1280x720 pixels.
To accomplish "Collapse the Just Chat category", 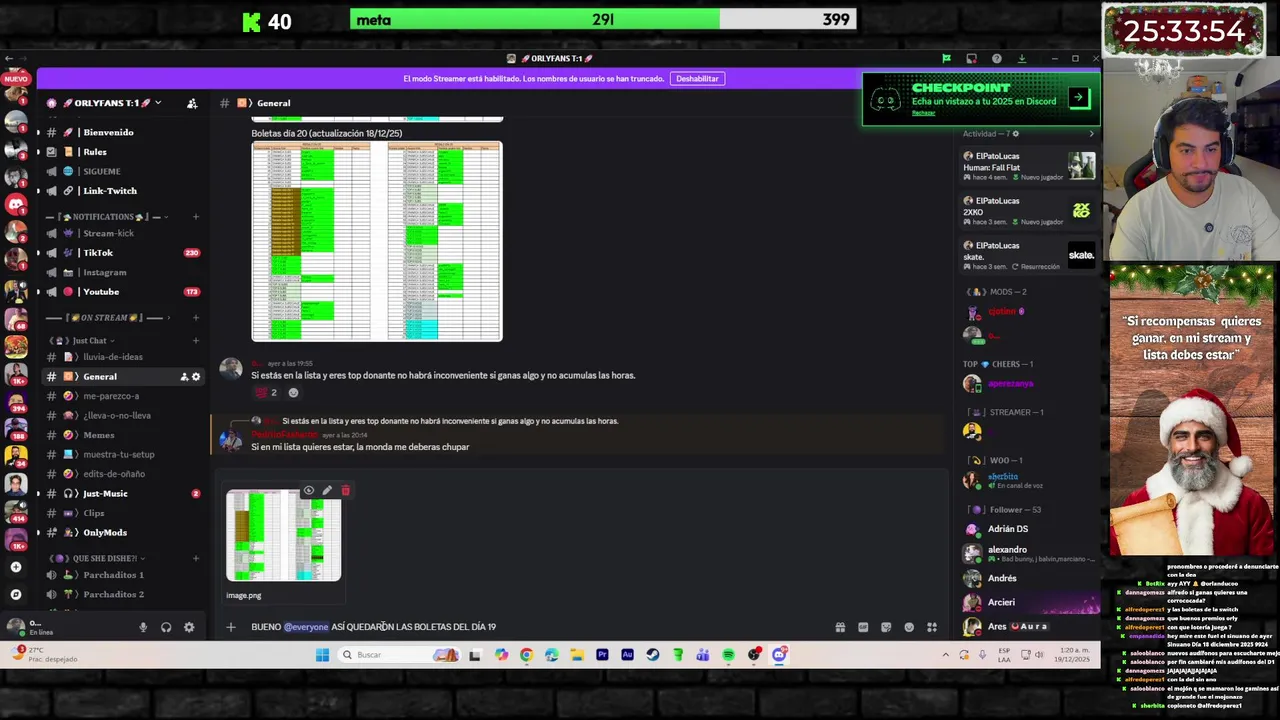I will click(85, 341).
